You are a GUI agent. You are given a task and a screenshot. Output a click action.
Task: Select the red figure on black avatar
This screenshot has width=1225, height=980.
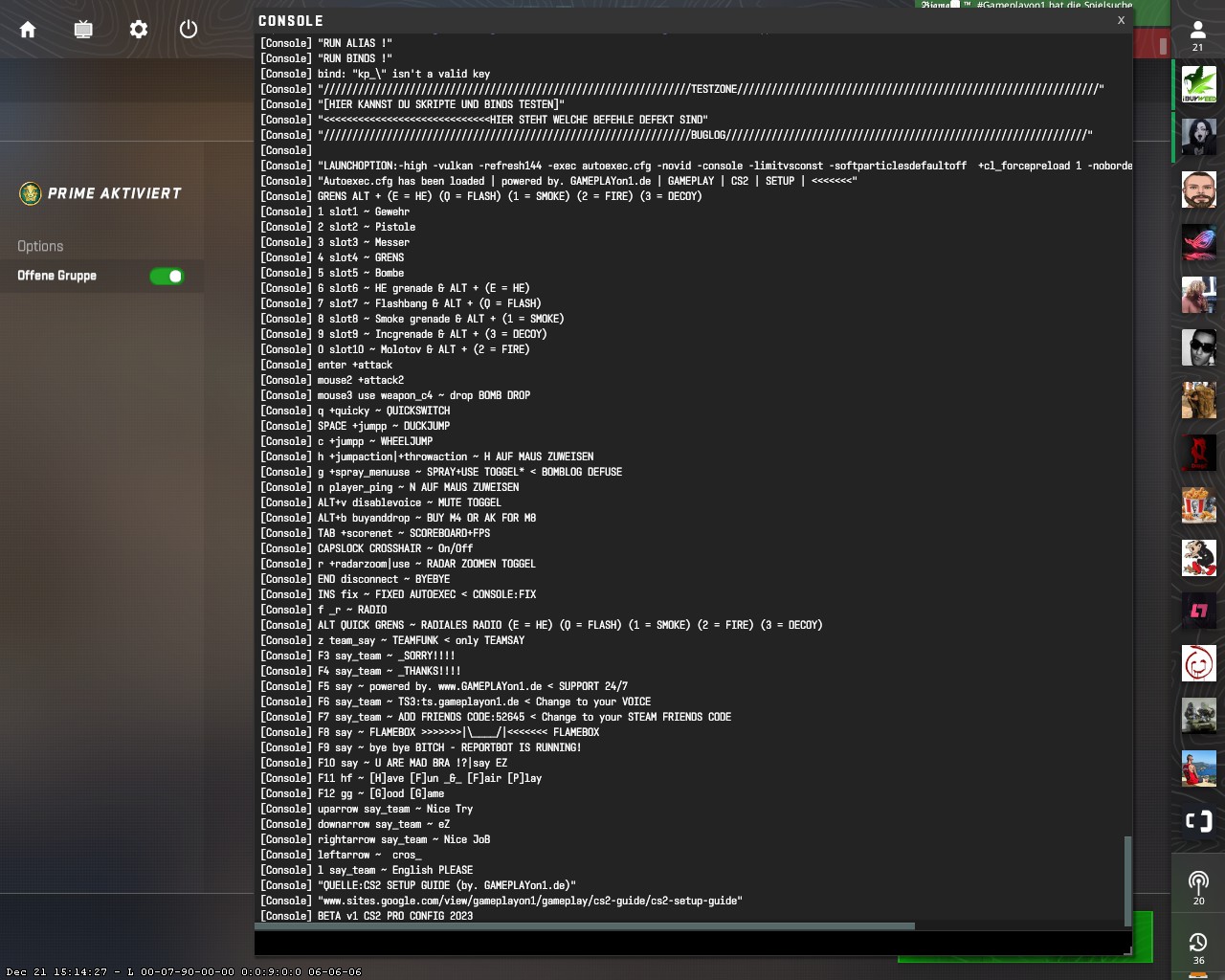(1199, 453)
